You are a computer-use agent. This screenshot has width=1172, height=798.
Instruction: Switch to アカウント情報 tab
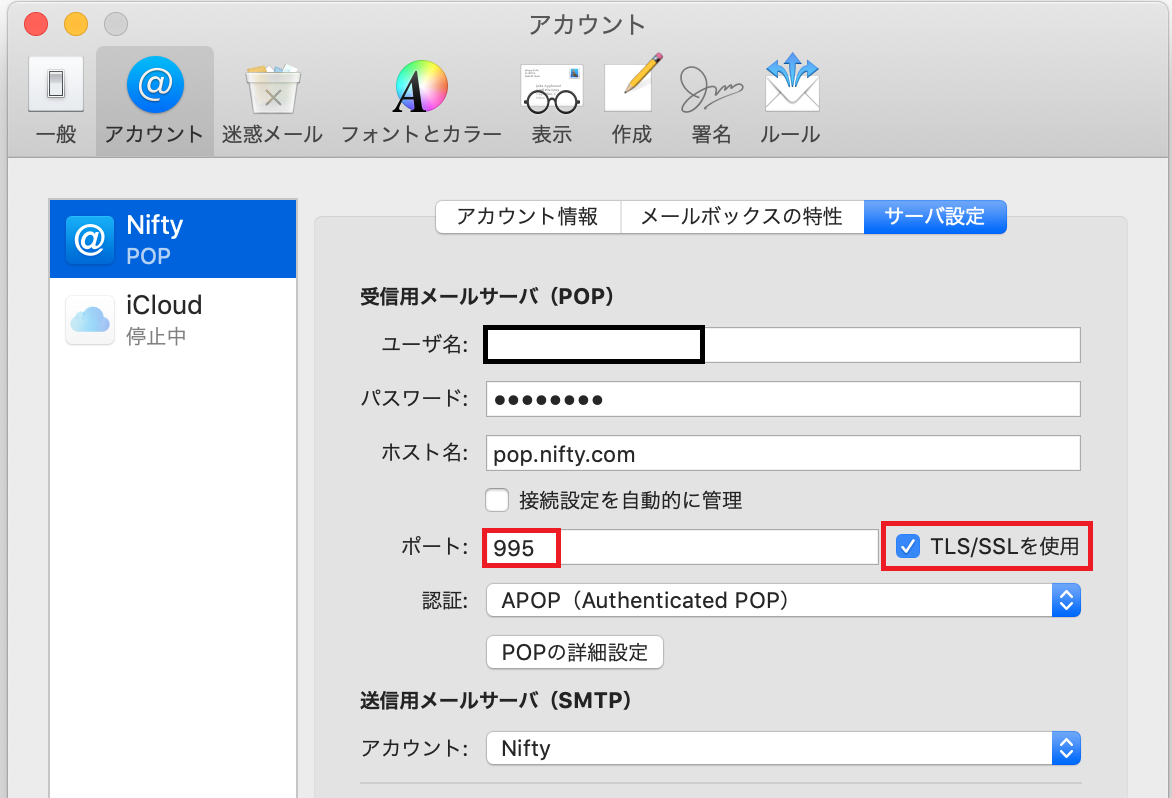pos(527,217)
